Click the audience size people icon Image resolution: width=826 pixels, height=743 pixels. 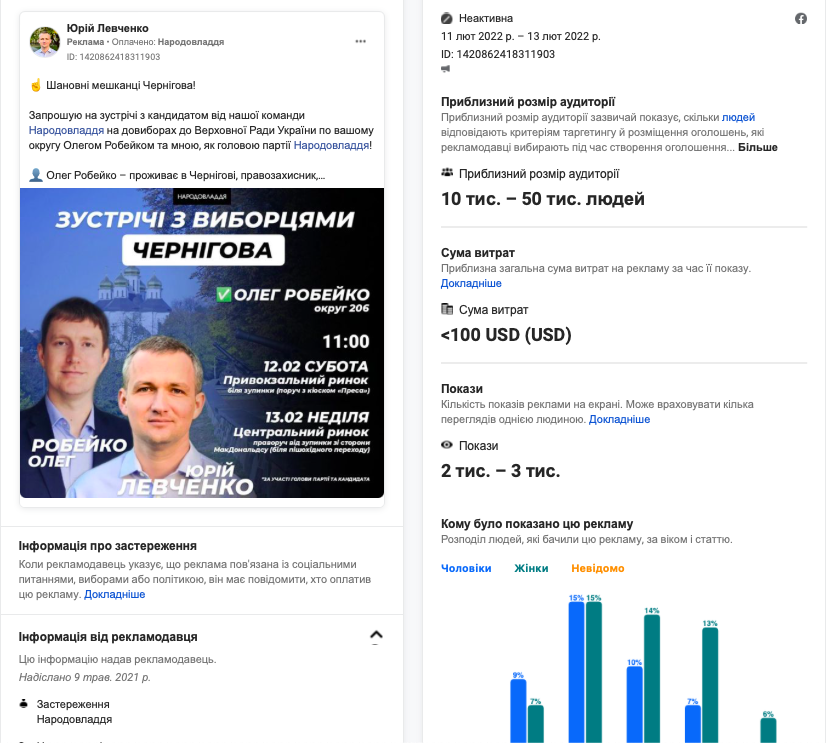(447, 173)
